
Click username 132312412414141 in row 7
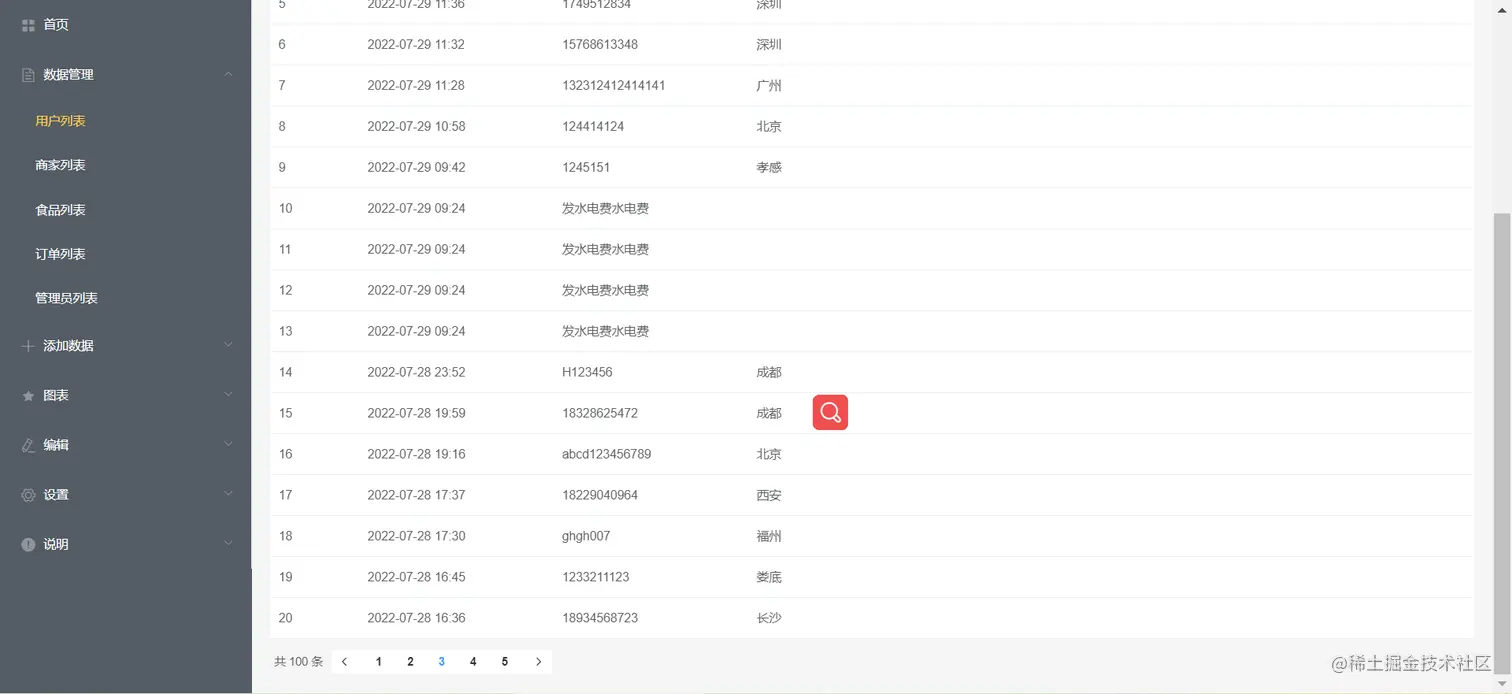(614, 86)
